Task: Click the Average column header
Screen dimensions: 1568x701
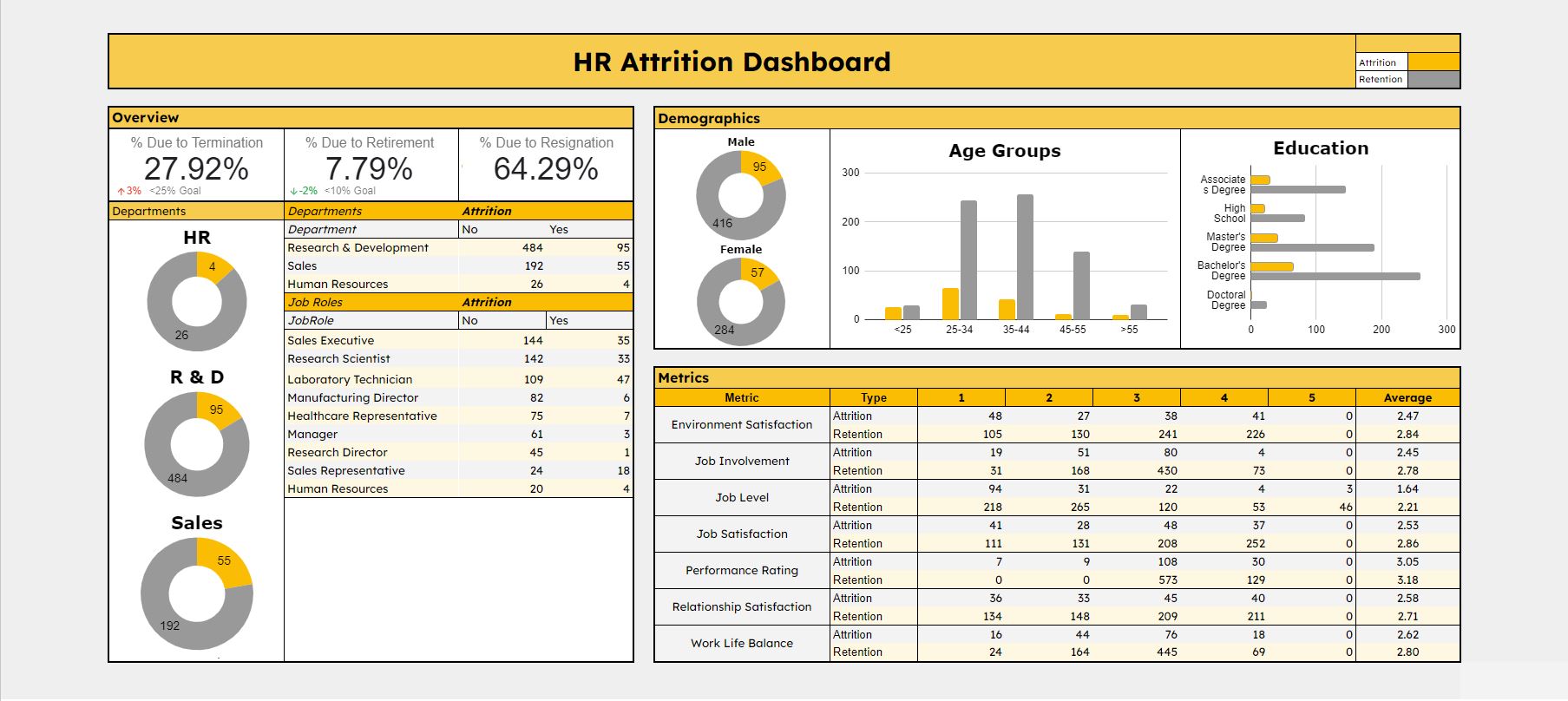Action: 1407,397
